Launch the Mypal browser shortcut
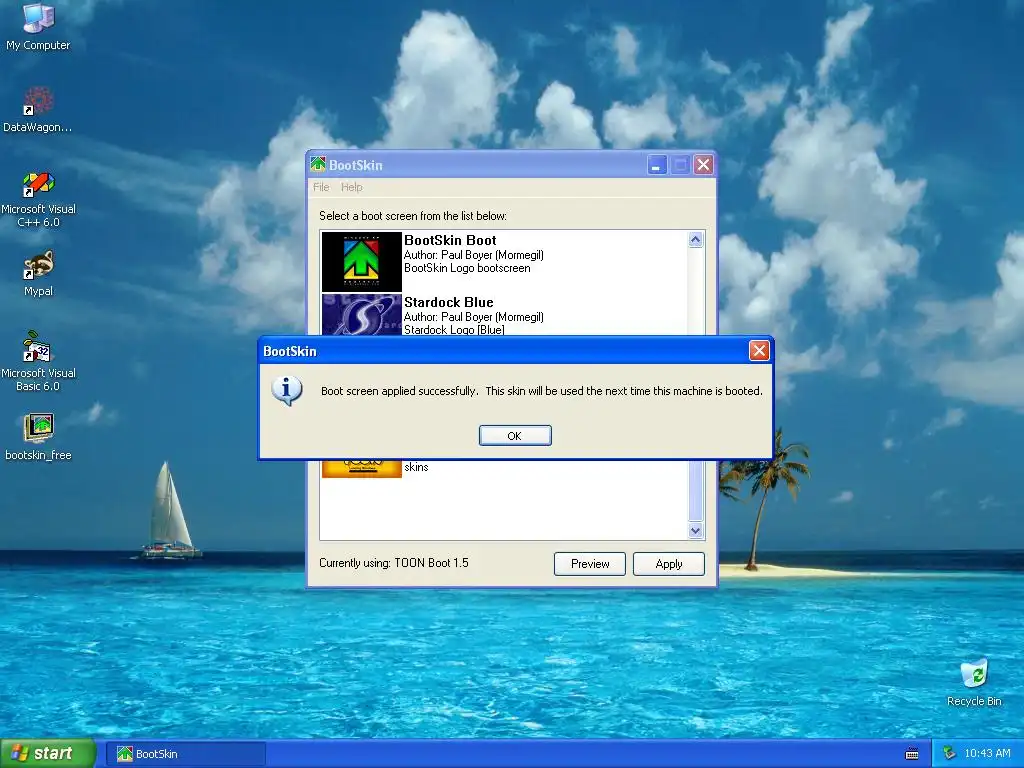1024x768 pixels. pyautogui.click(x=38, y=273)
